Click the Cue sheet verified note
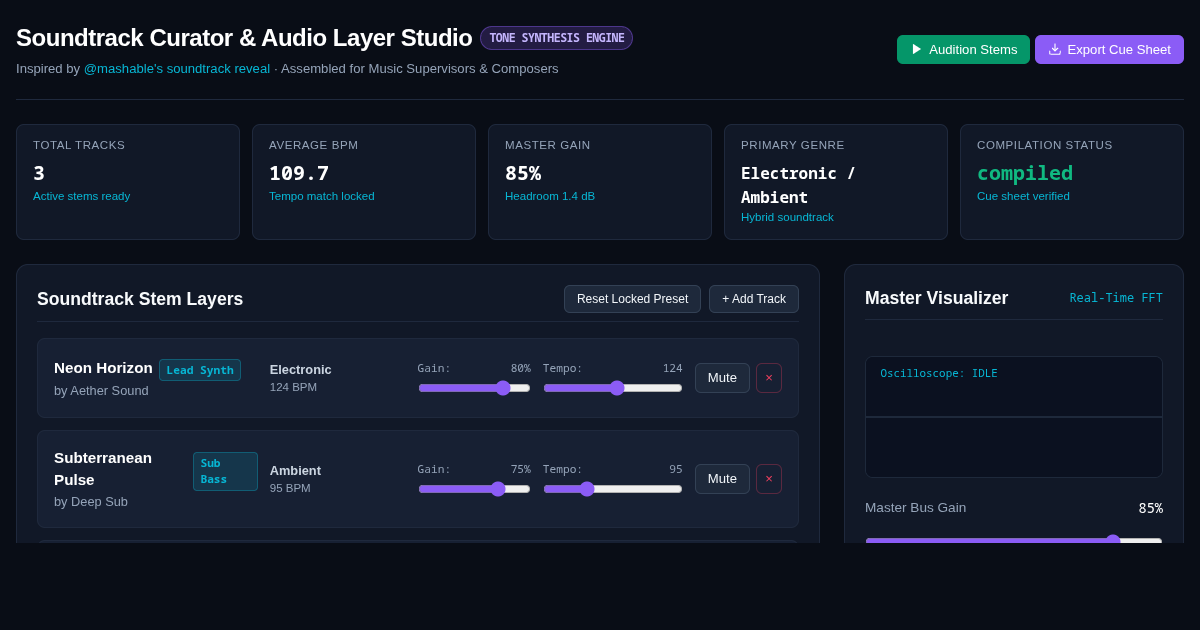 point(1023,196)
